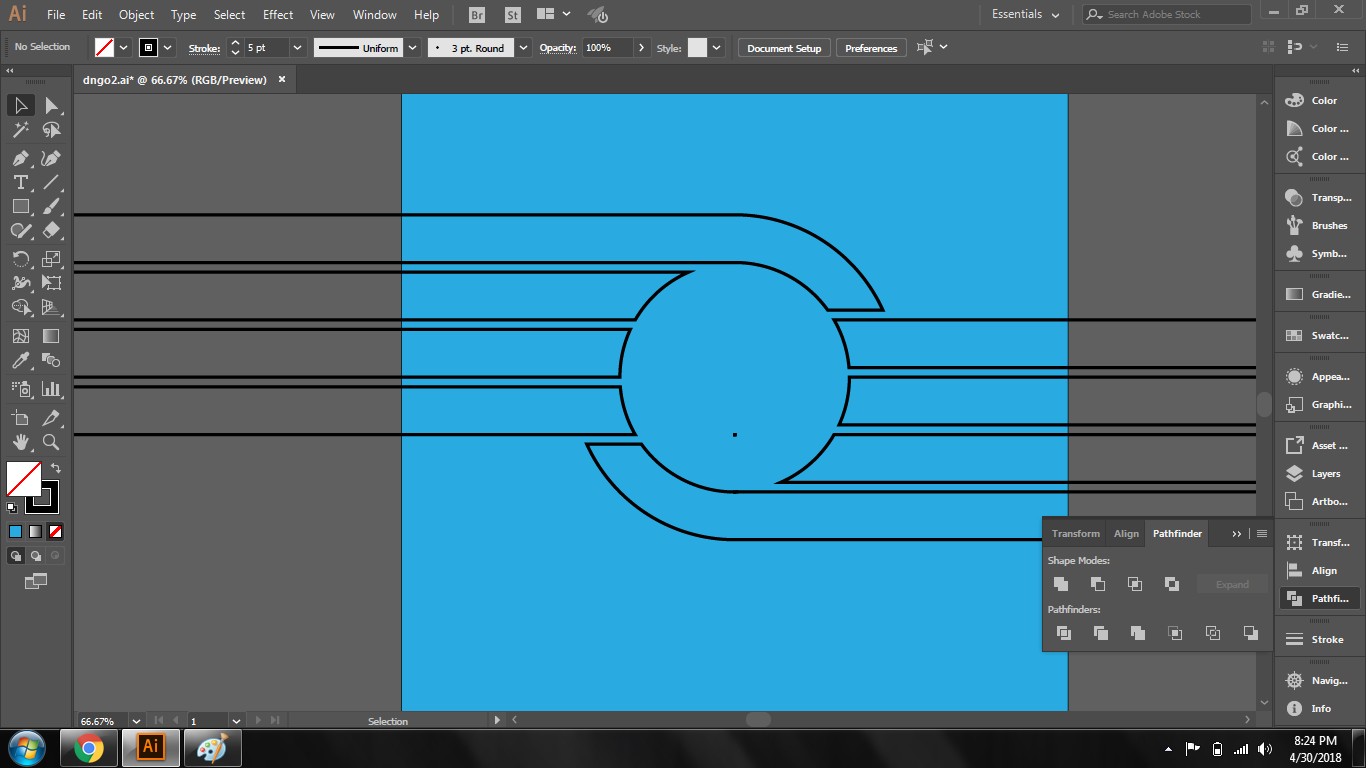1366x768 pixels.
Task: Select the Scale tool
Action: pyautogui.click(x=52, y=259)
